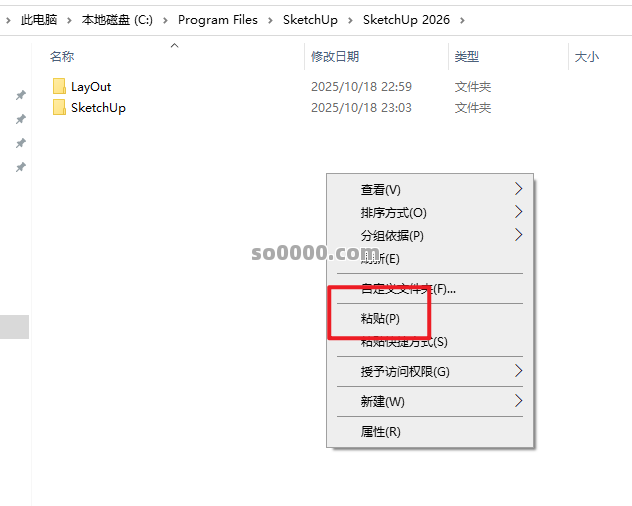Expand the 查看(V) submenu

[380, 190]
